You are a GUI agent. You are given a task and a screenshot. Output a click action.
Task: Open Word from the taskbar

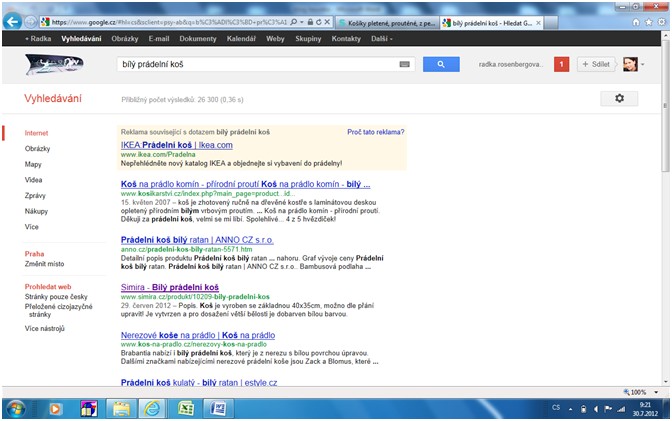point(218,409)
